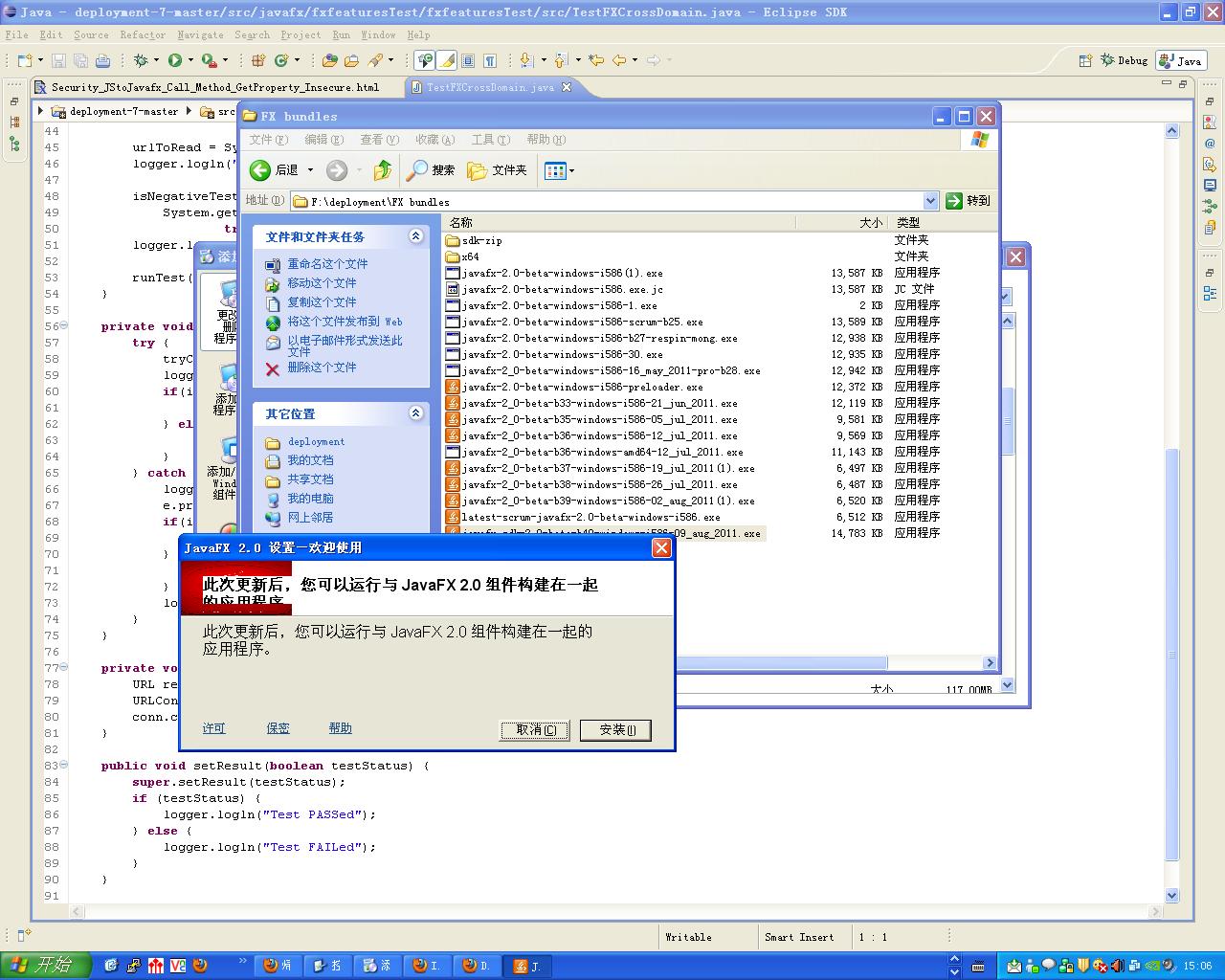Collapse the 其它位置 panel

coord(415,413)
